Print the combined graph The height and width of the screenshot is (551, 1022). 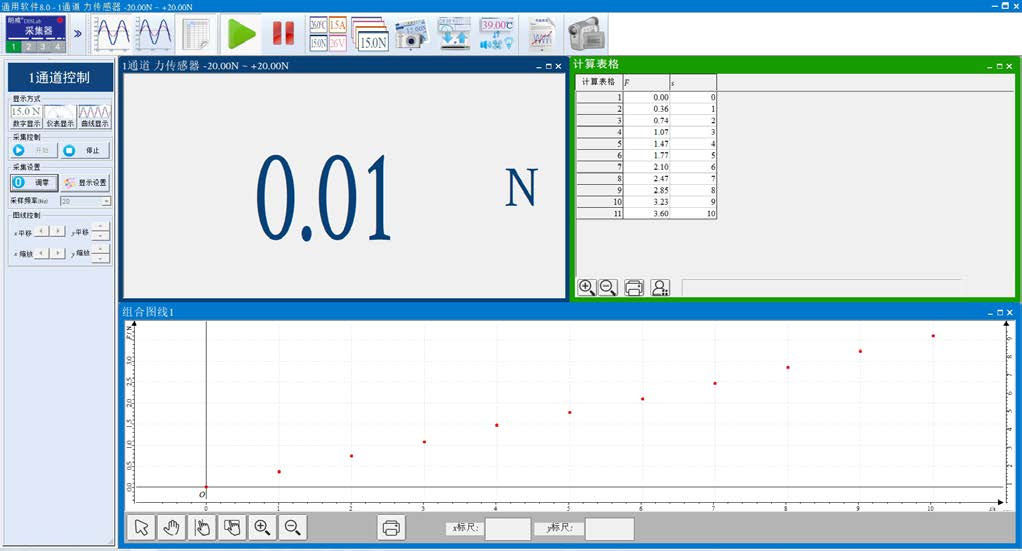pos(391,527)
